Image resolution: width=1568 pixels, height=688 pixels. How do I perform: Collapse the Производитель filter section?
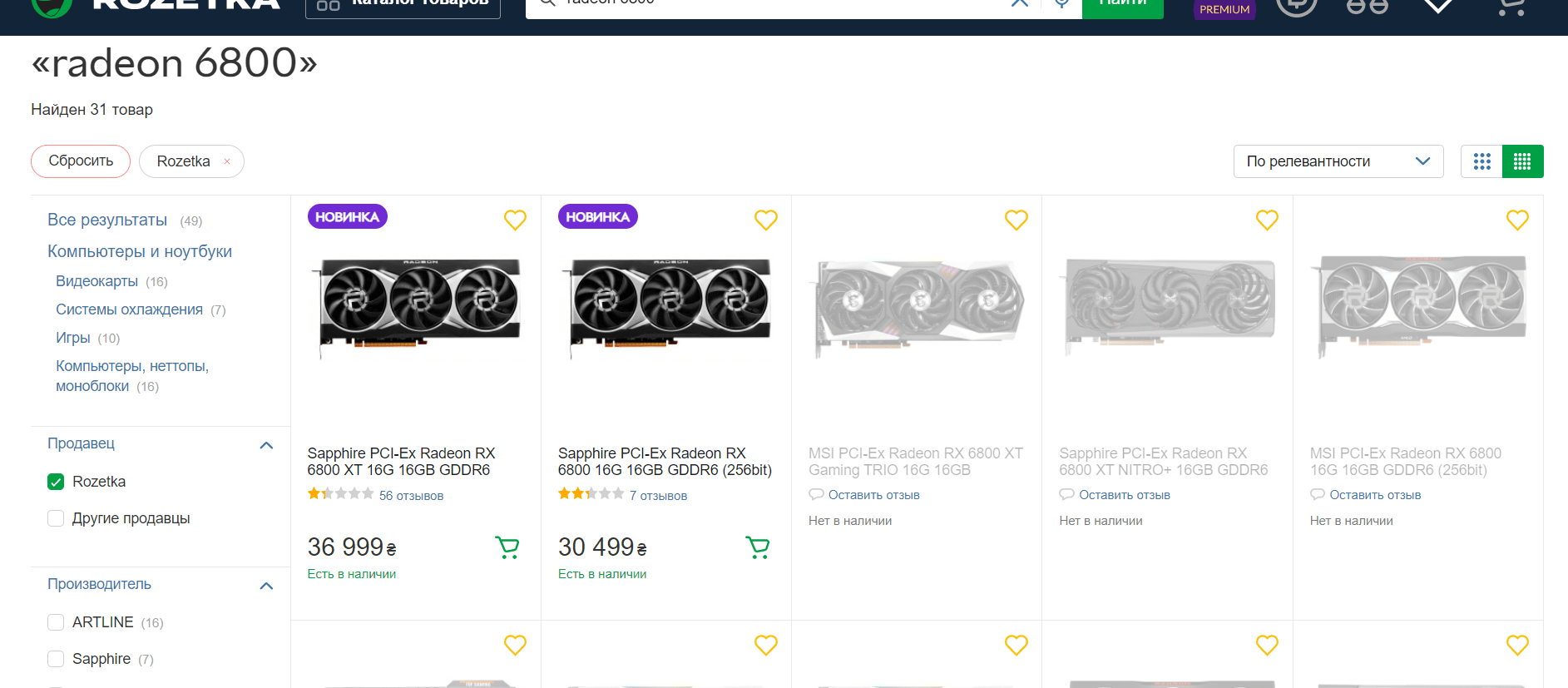(266, 586)
